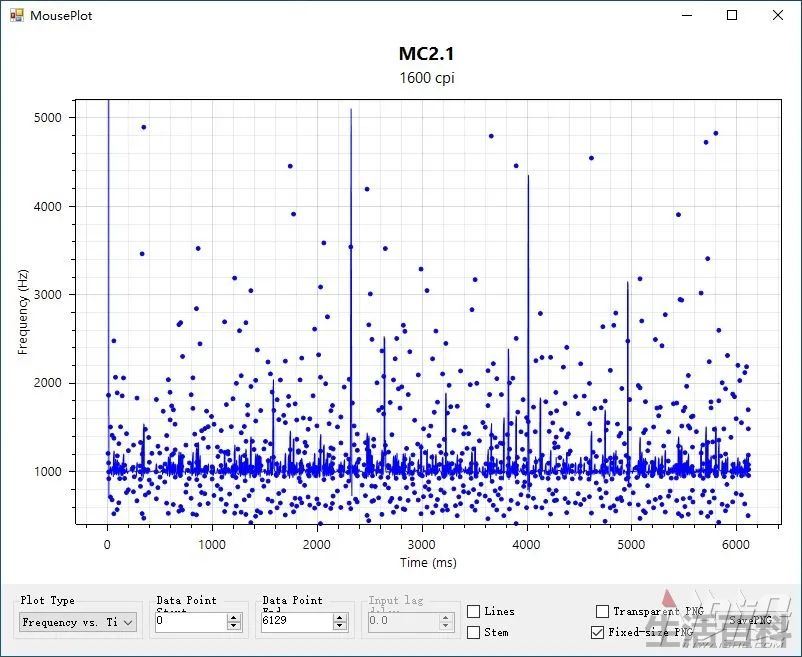Click into Data Point Start field
Viewport: 802px width, 657px height.
pyautogui.click(x=191, y=622)
